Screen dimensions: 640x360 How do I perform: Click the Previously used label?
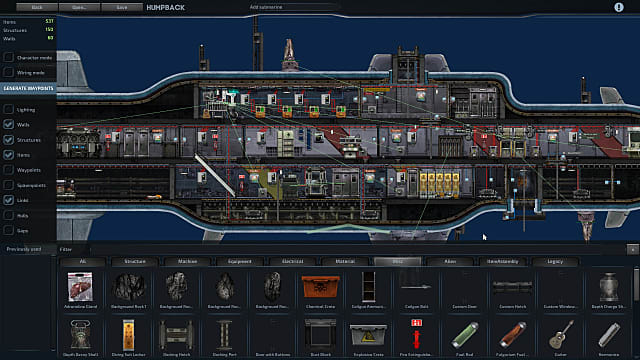[x=24, y=249]
